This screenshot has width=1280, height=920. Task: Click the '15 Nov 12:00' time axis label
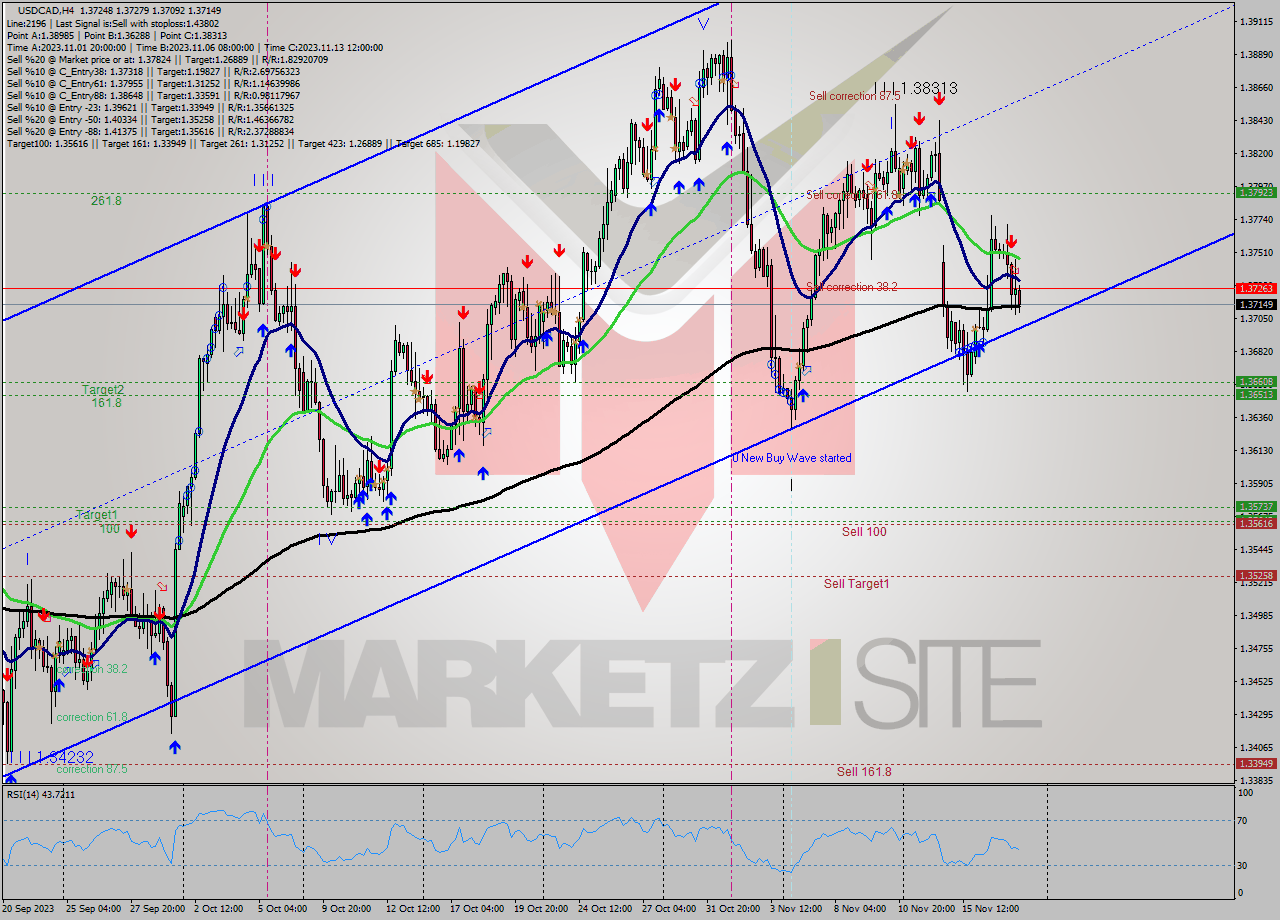coord(990,909)
